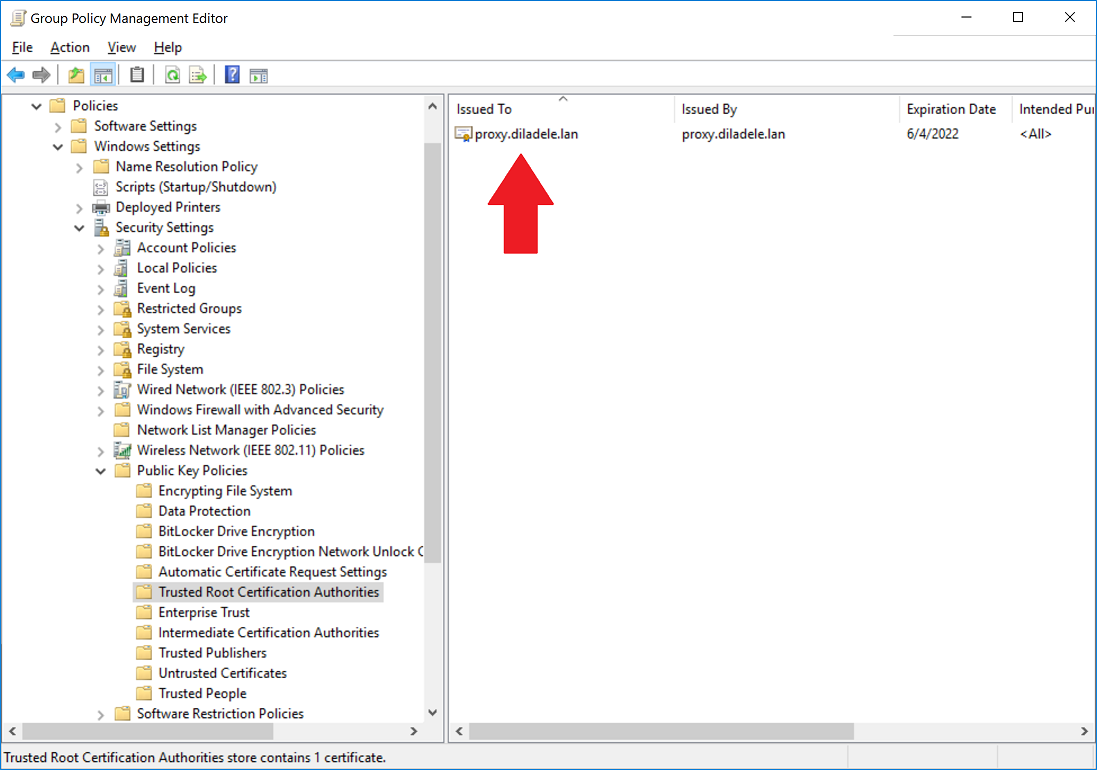Click the Security Settings lock icon
The width and height of the screenshot is (1097, 770).
[101, 227]
